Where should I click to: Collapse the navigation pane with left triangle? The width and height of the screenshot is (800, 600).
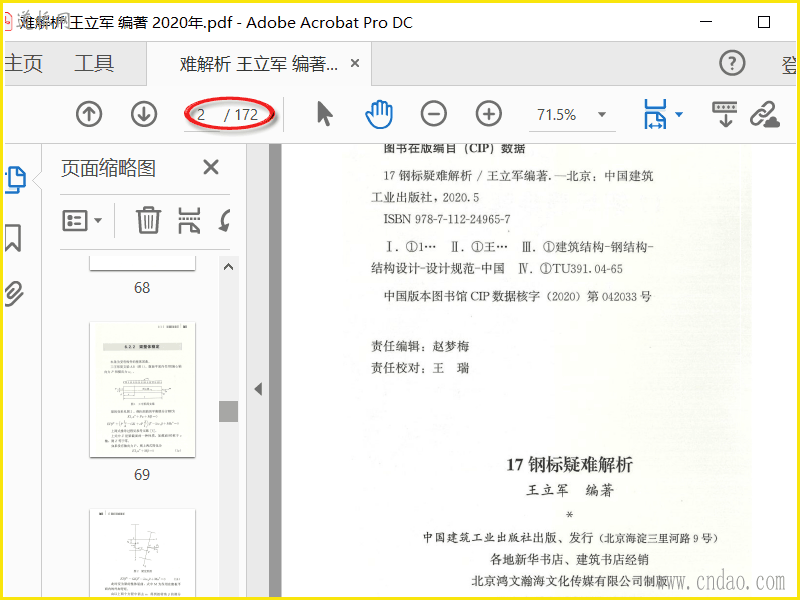coord(258,389)
